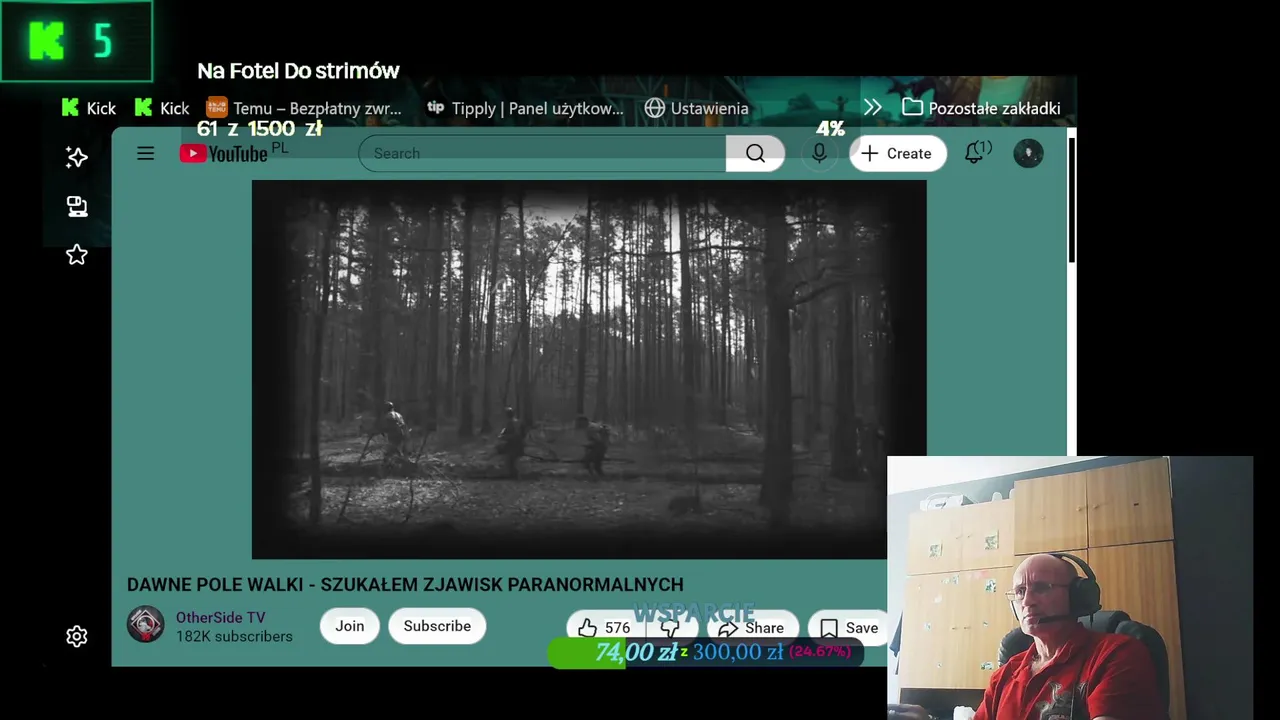Viewport: 1280px width, 720px height.
Task: Save the video to a playlist
Action: point(849,628)
